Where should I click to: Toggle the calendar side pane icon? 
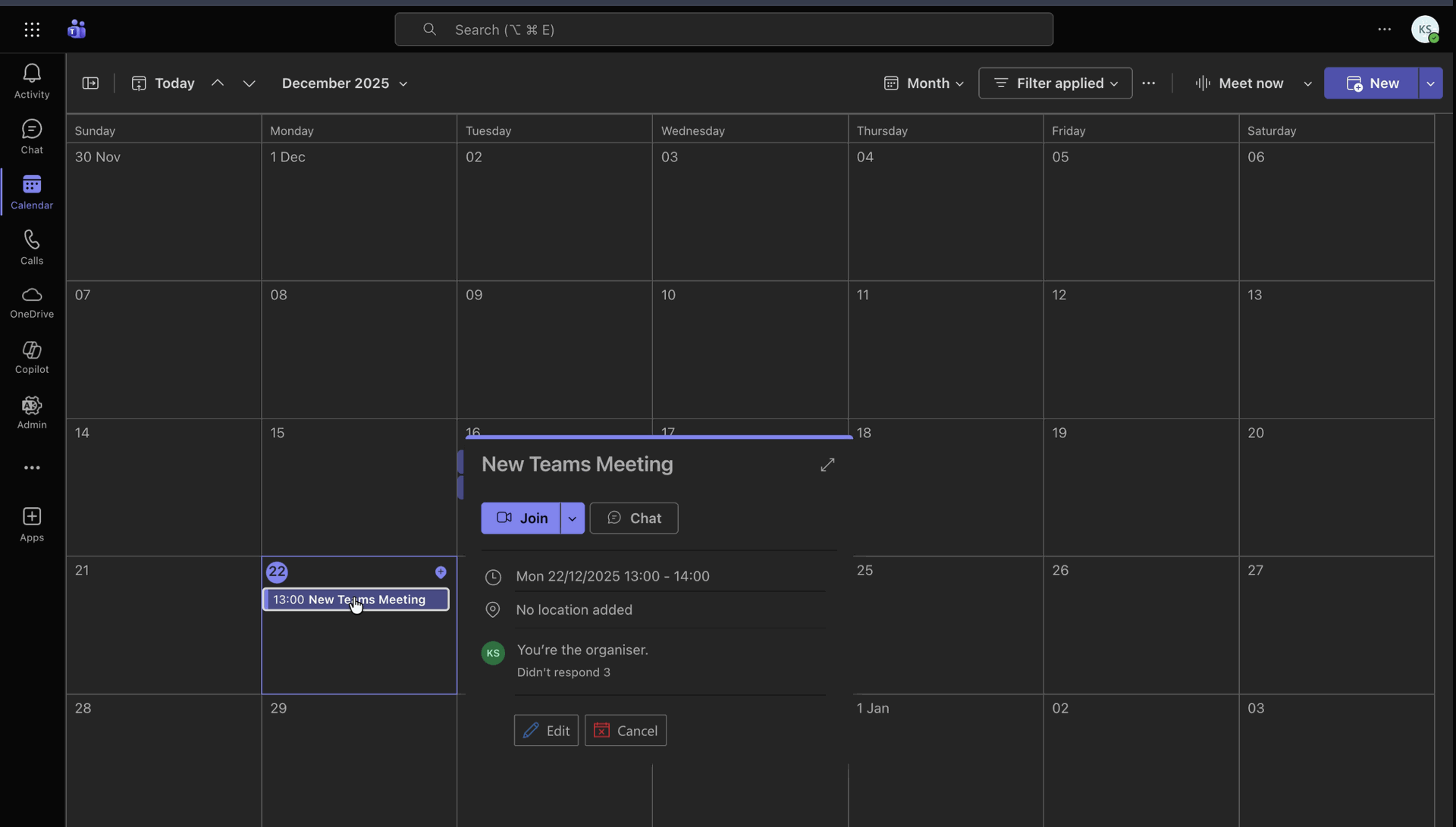(x=90, y=83)
